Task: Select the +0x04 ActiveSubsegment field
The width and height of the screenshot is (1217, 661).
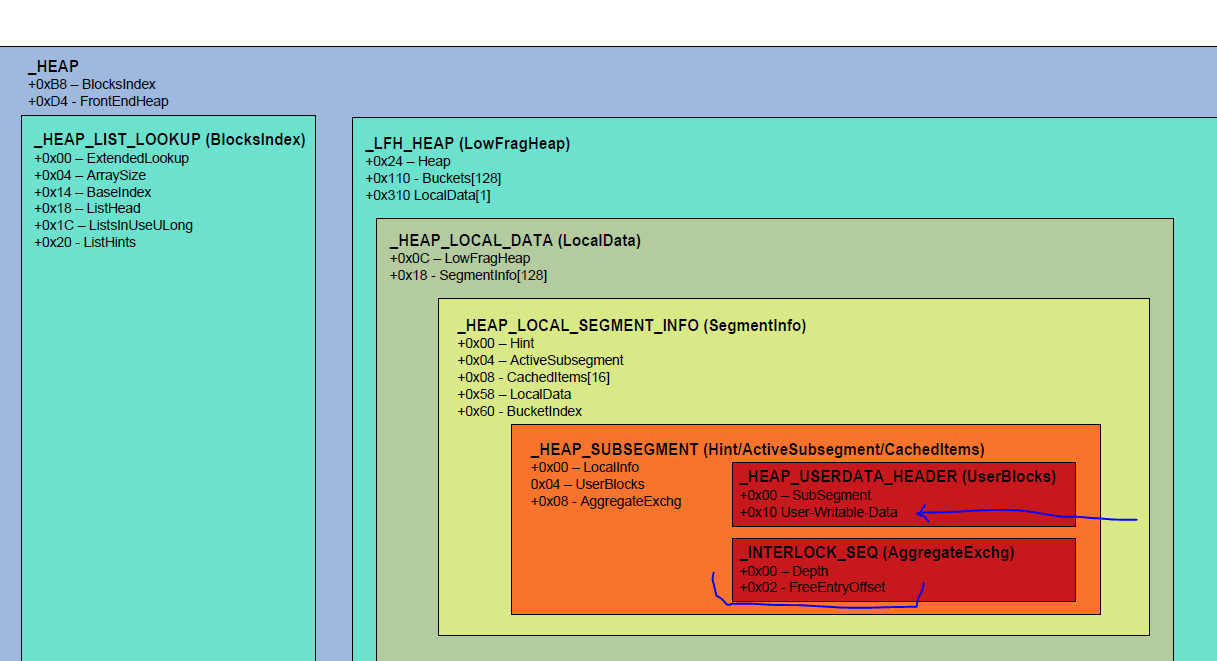Action: pyautogui.click(x=540, y=360)
